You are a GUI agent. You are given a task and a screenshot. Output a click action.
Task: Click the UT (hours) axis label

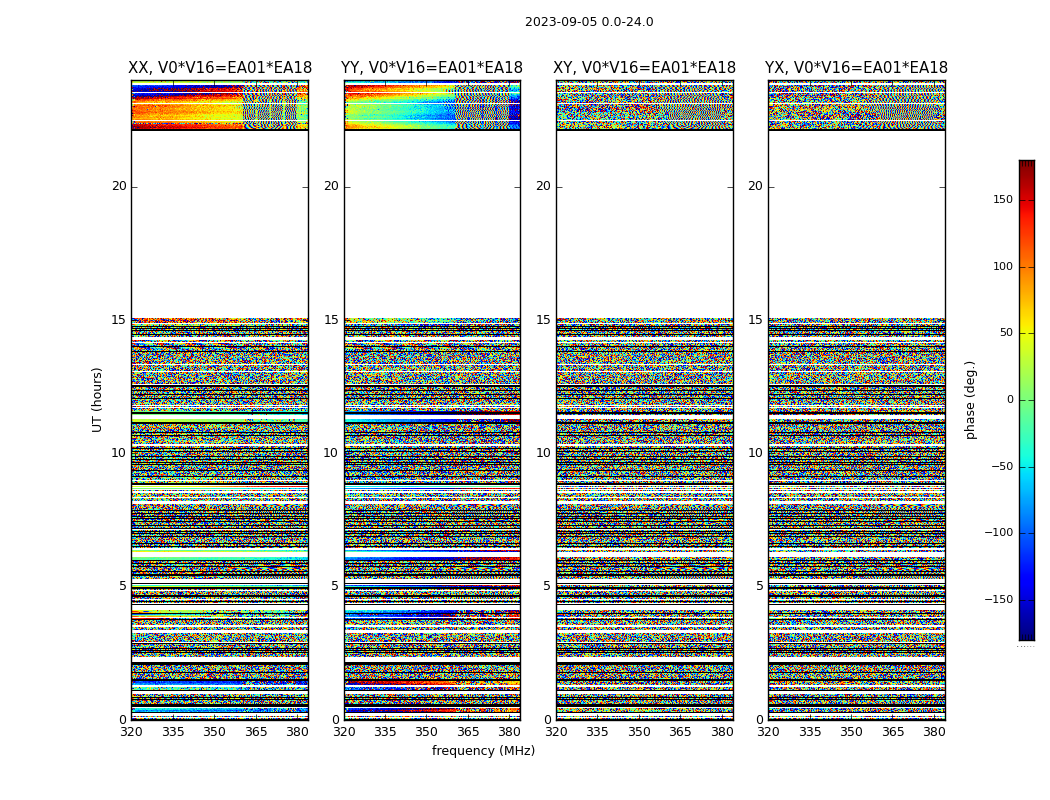(97, 400)
